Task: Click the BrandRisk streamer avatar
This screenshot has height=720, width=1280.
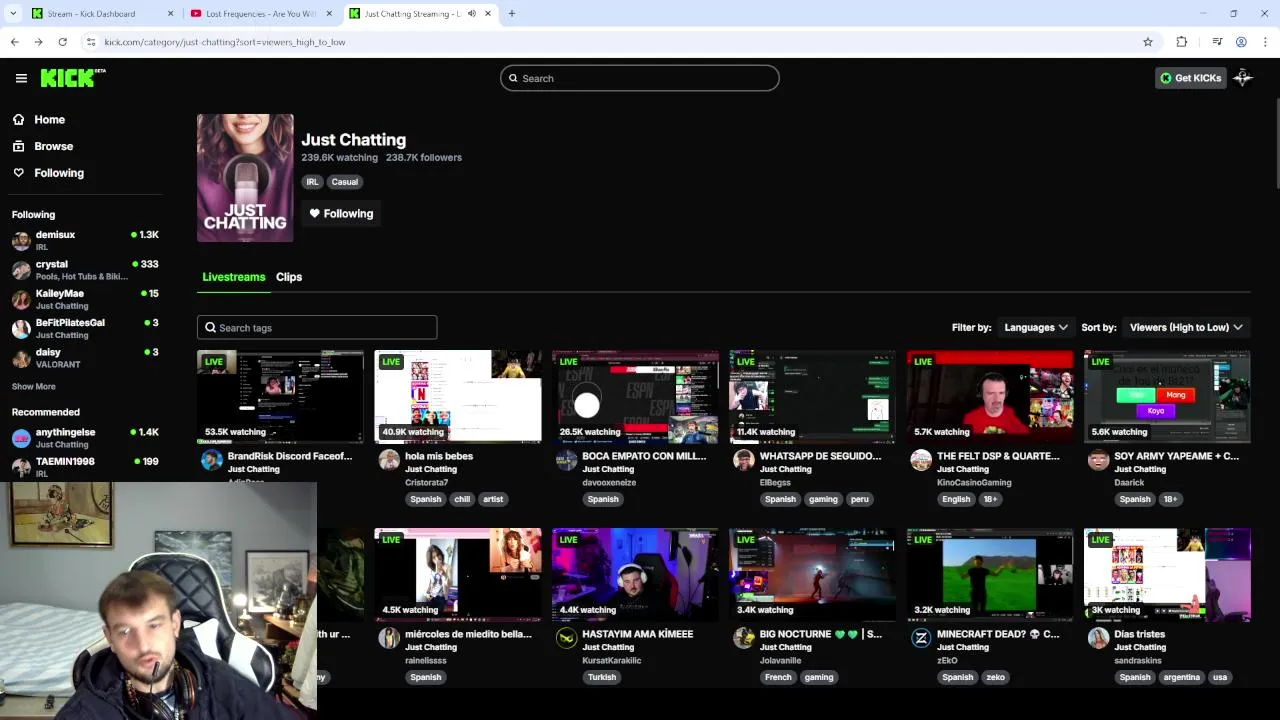Action: (212, 460)
